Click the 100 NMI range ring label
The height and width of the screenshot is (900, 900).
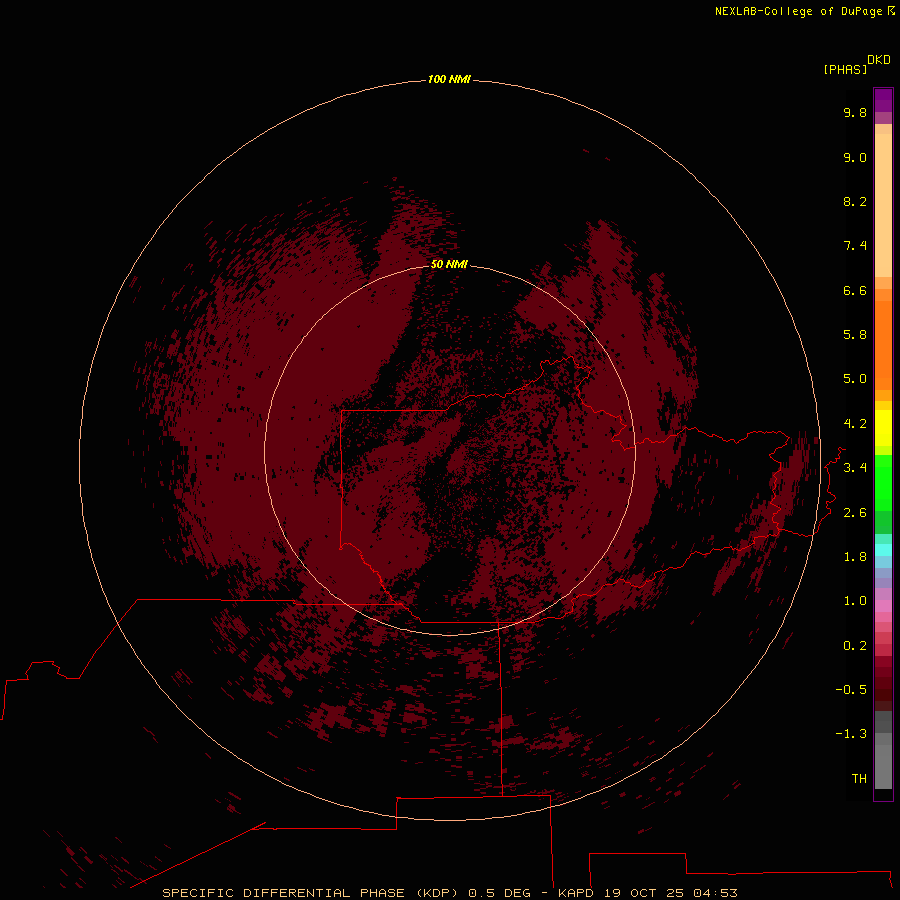tap(449, 79)
